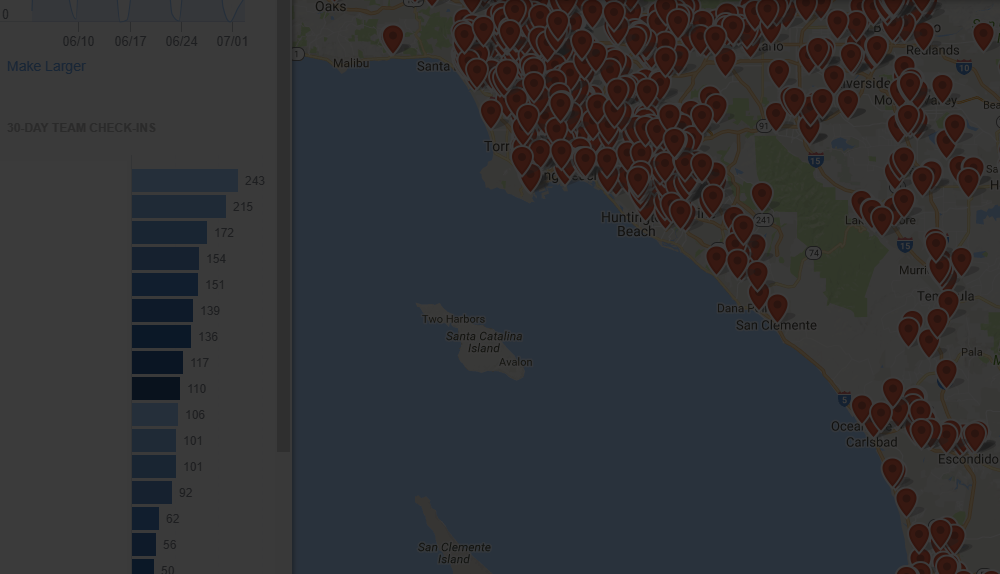Click the bar showing 215 check-ins
1000x574 pixels.
click(179, 207)
